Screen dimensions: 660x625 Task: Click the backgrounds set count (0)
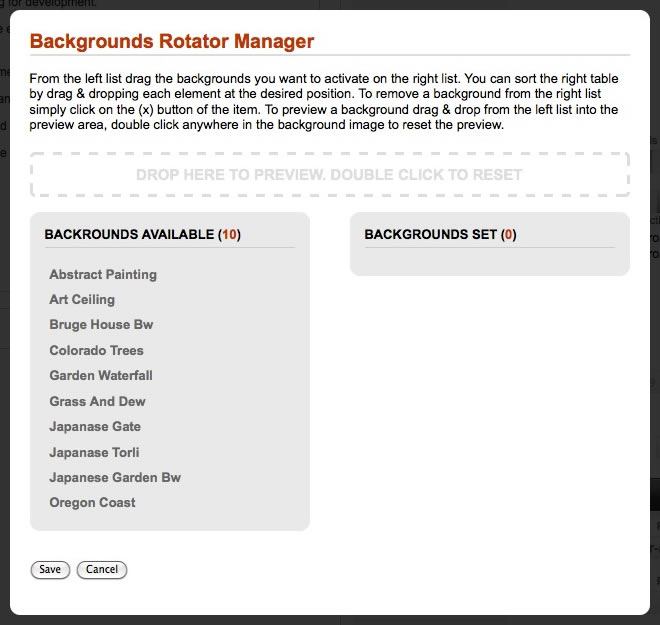[509, 235]
